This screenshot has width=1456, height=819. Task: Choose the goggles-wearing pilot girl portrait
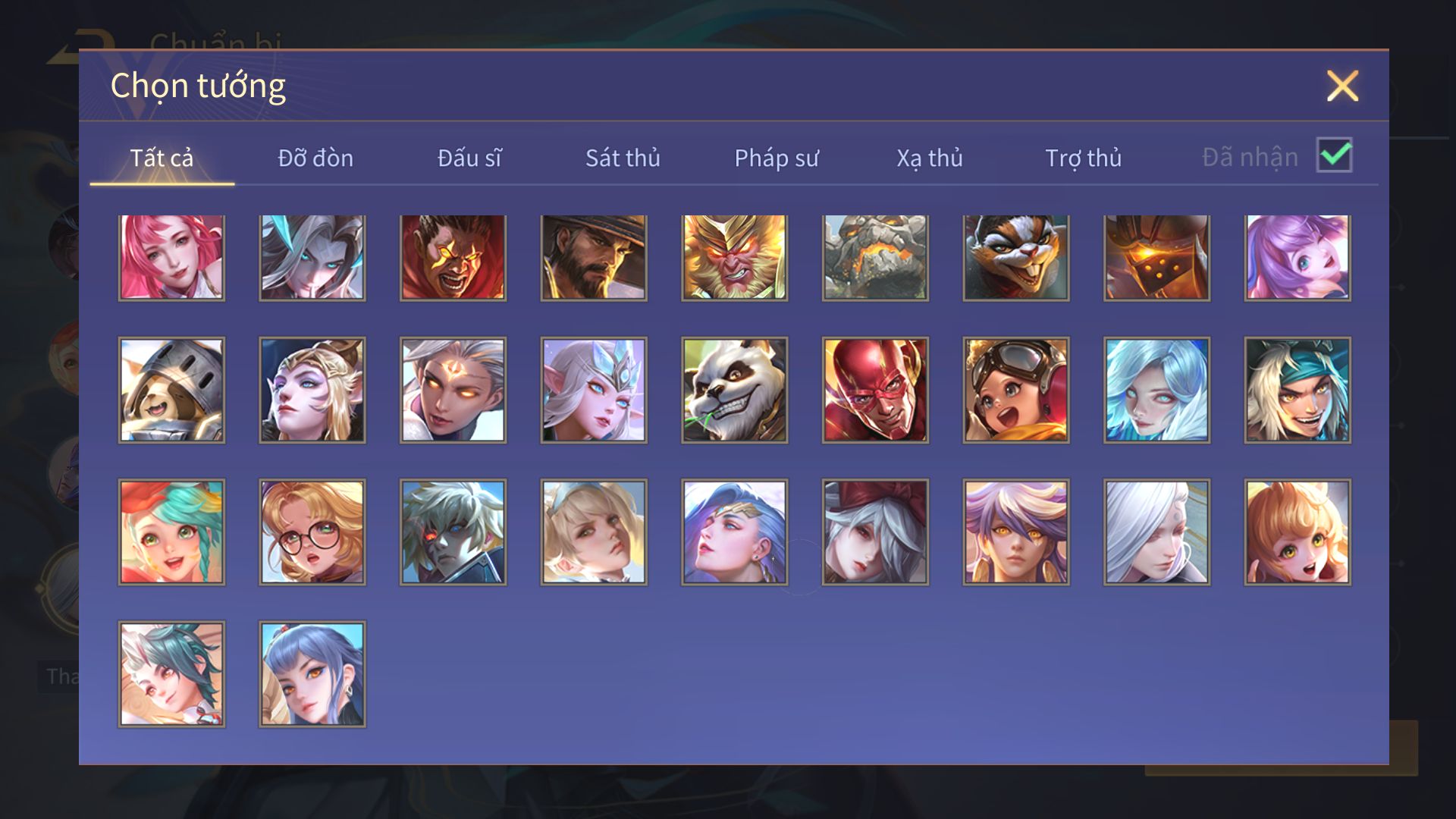1016,390
